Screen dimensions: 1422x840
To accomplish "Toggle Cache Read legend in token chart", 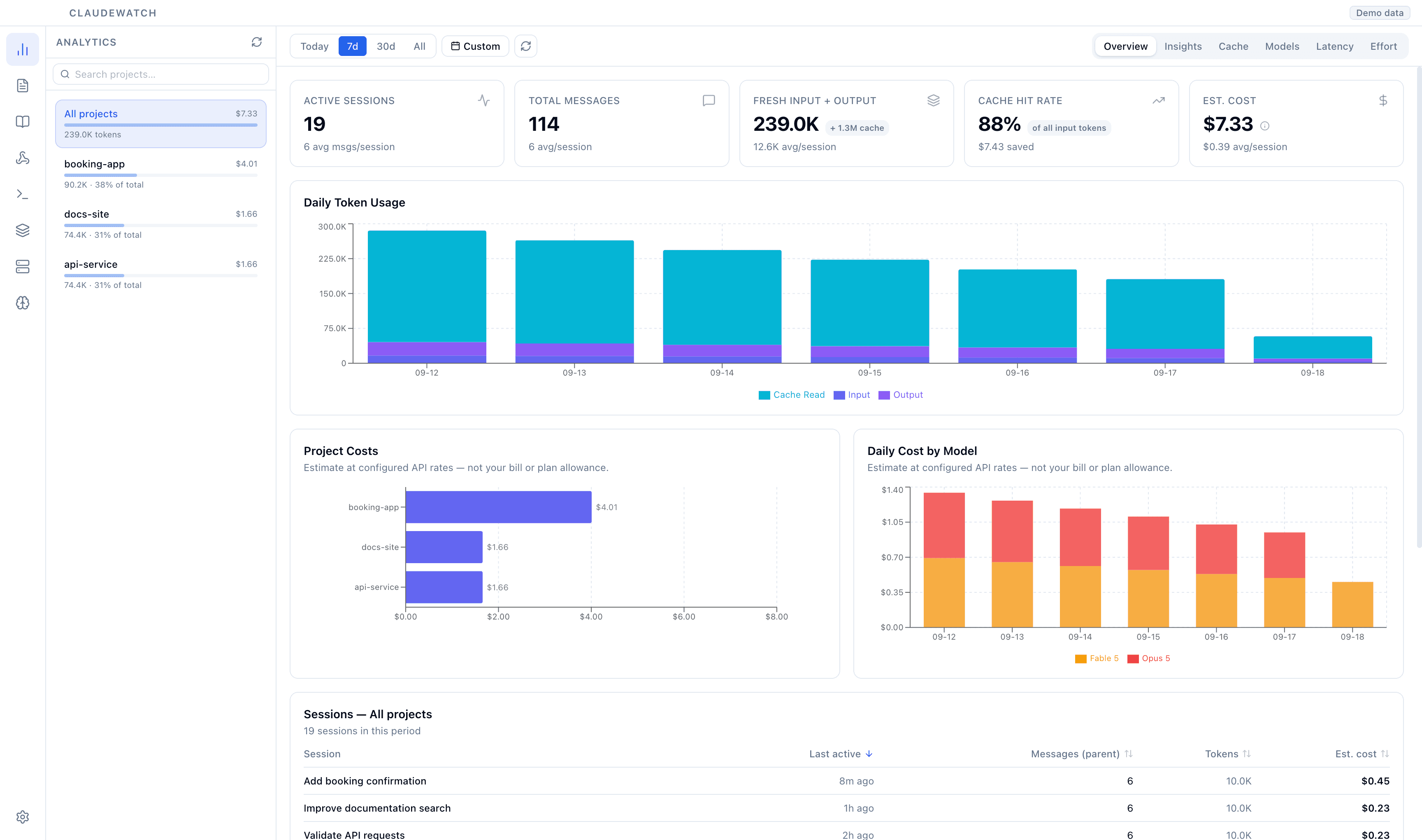I will pos(791,394).
